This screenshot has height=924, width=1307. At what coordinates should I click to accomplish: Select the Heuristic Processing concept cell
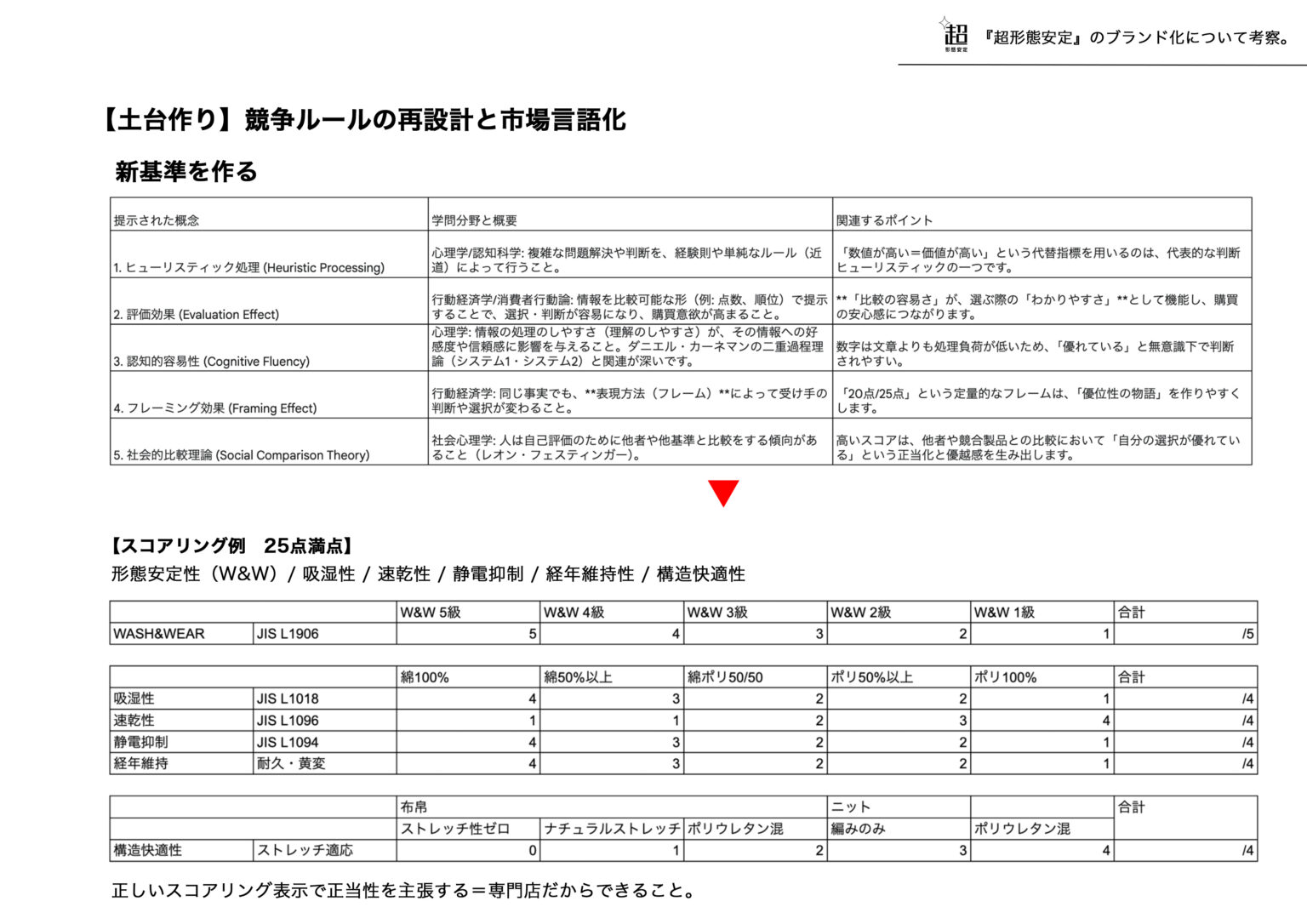coord(248,267)
